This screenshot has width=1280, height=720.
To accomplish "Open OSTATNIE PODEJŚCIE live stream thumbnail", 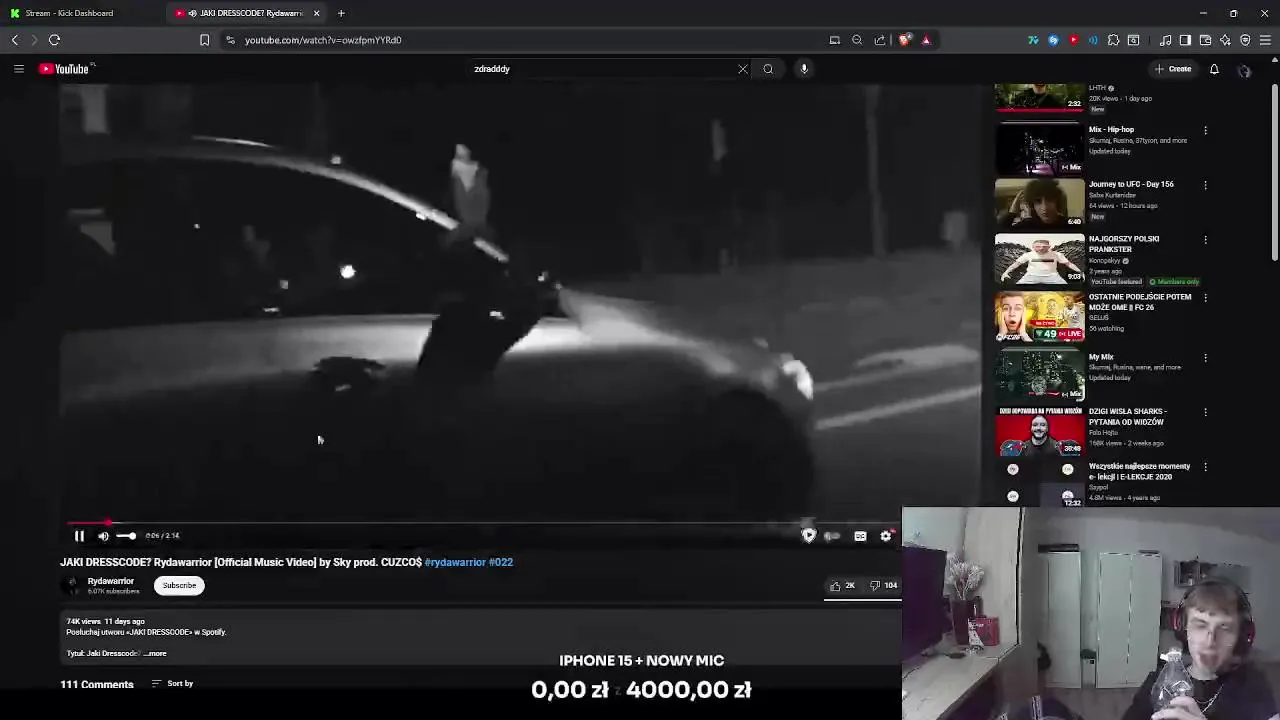I will [x=1039, y=316].
